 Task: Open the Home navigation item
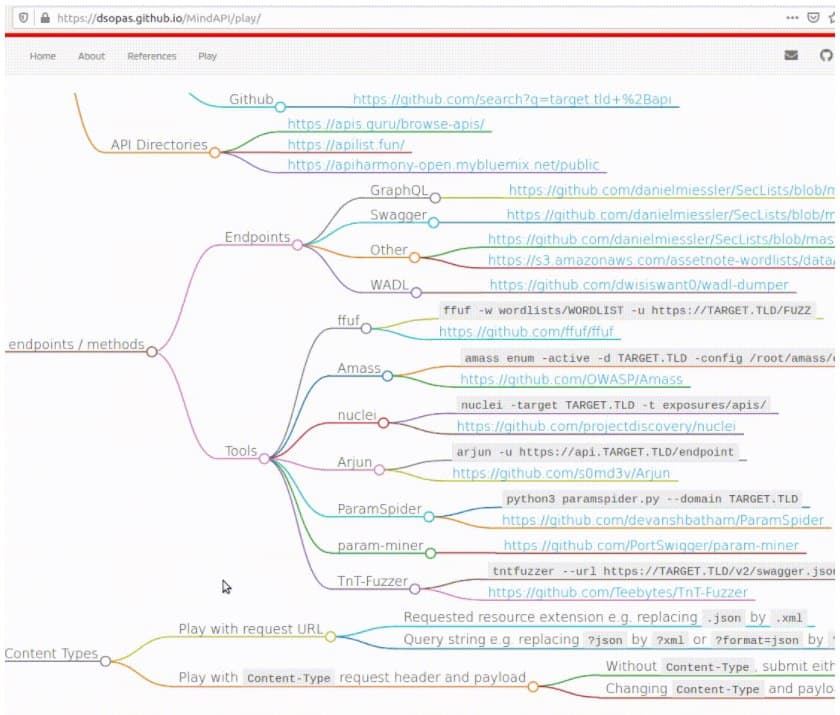tap(43, 56)
